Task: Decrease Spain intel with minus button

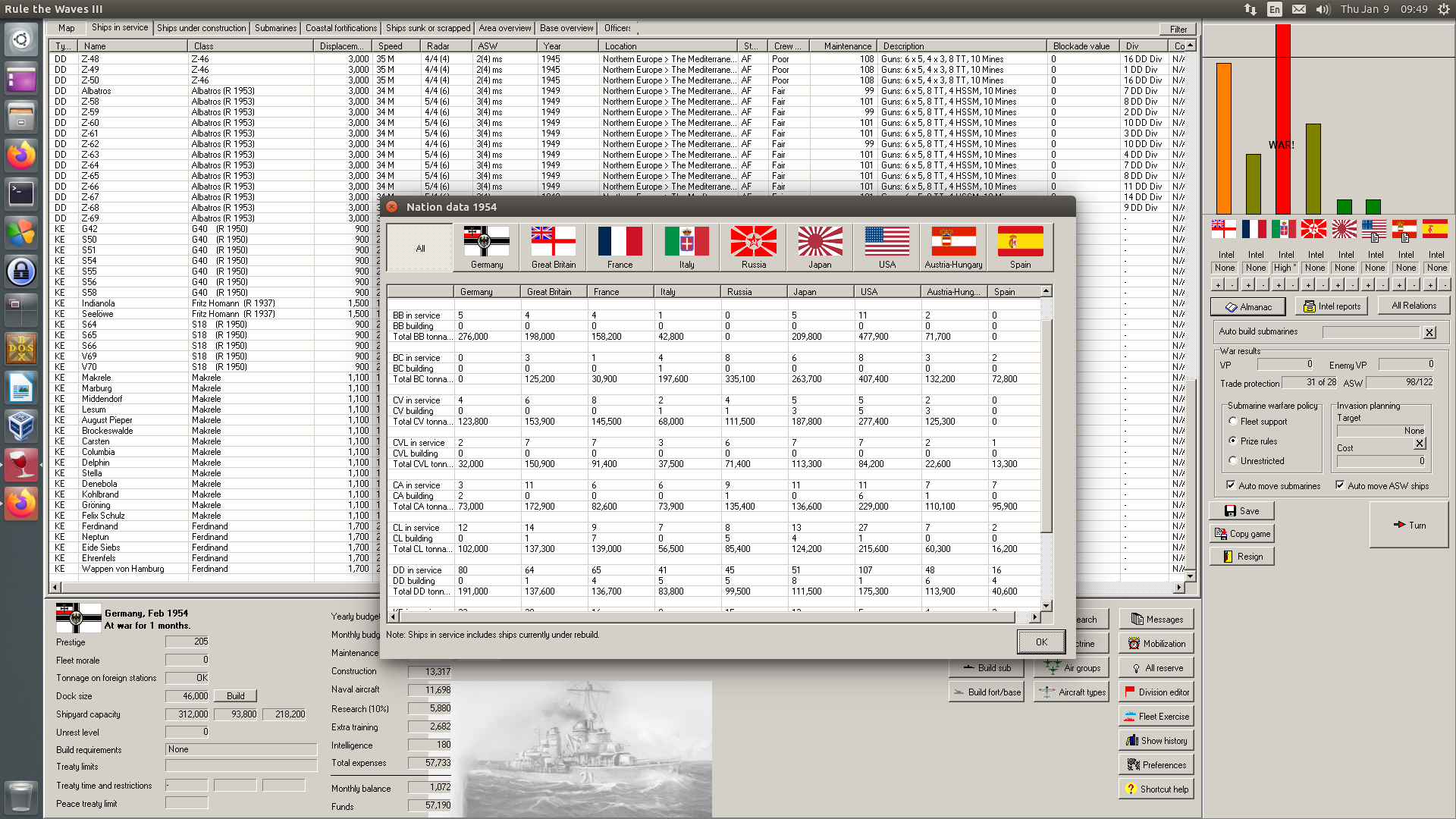Action: [x=1445, y=285]
